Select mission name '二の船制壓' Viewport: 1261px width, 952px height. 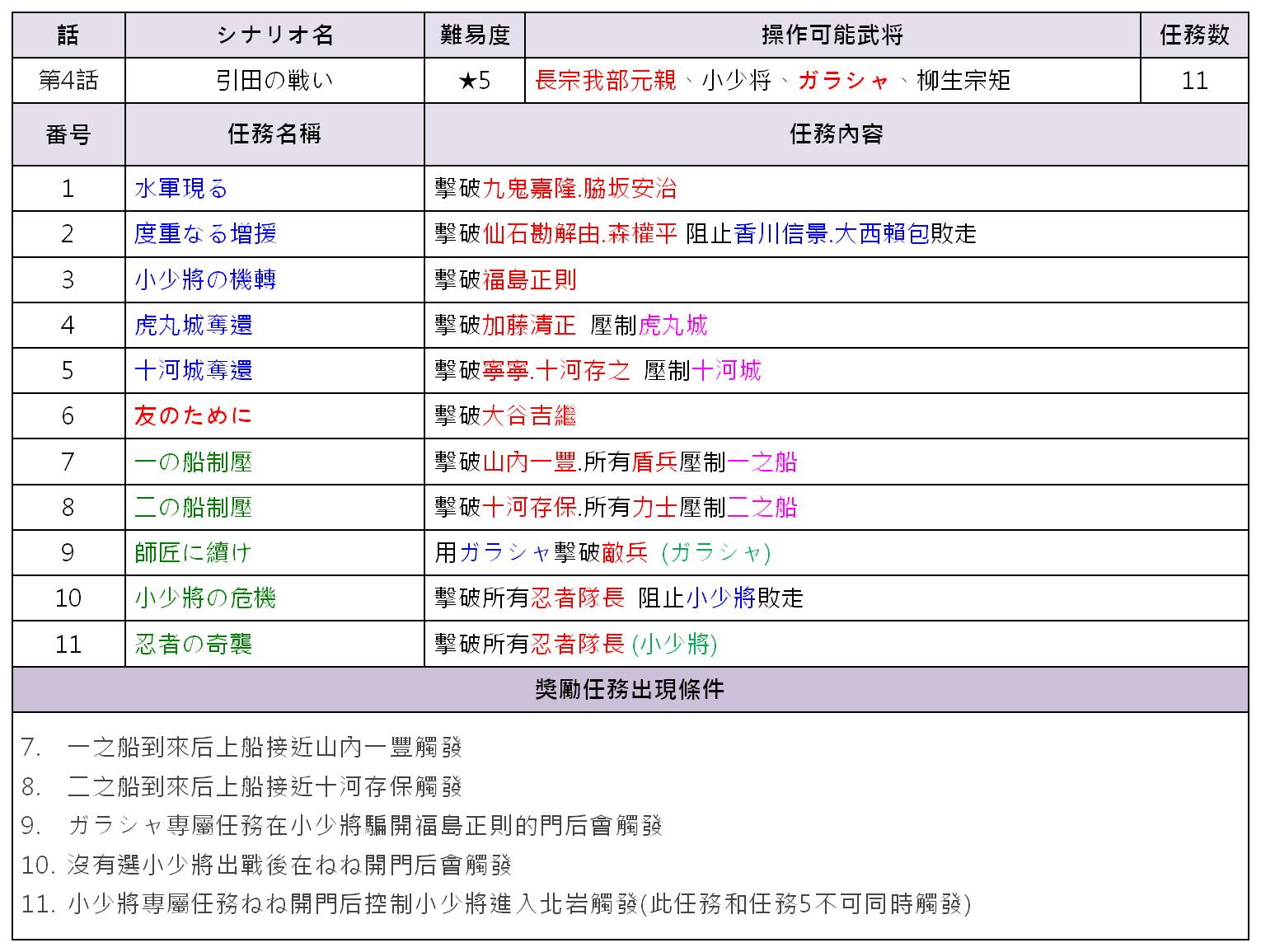pos(193,507)
